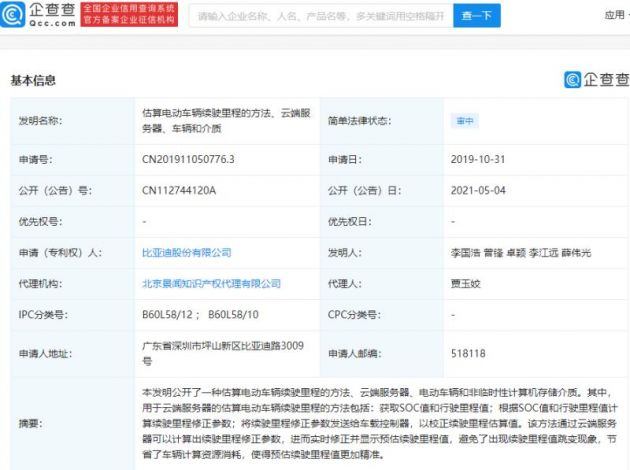Click the blue 查一下 search button

pos(477,16)
